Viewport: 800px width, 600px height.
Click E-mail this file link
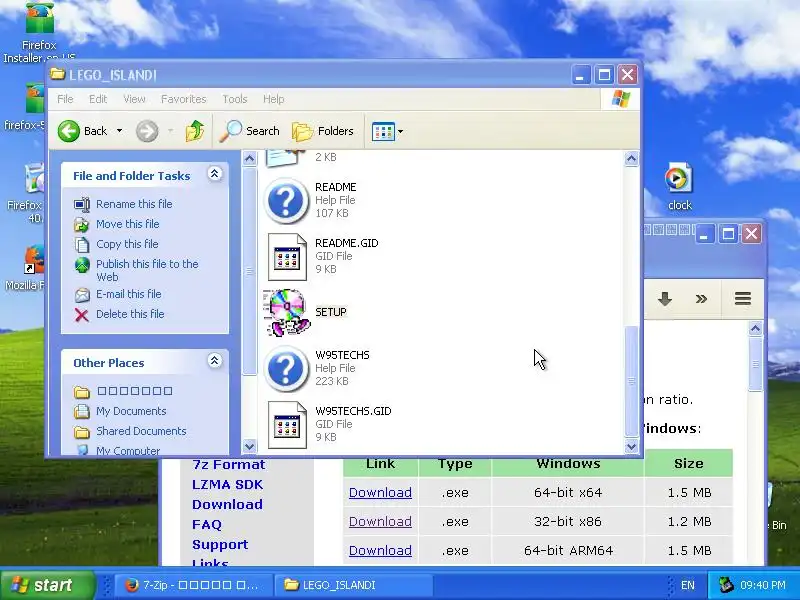[129, 294]
